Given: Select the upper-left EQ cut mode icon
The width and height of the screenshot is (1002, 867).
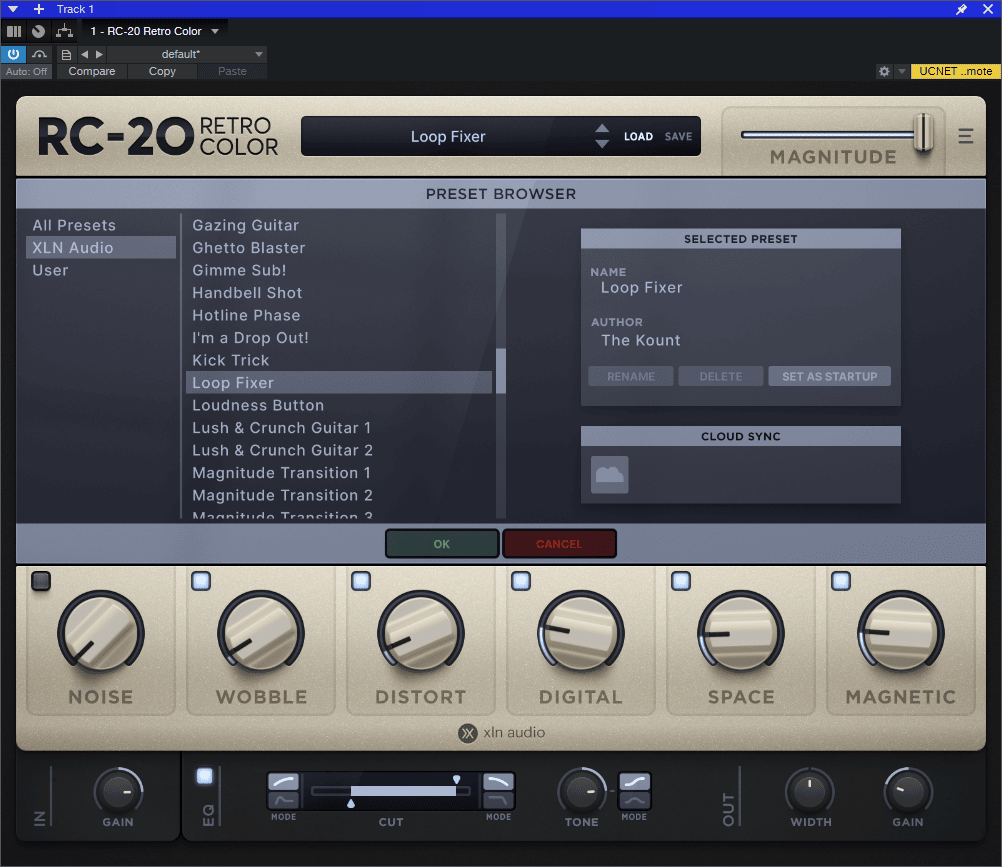Looking at the screenshot, I should click(283, 781).
